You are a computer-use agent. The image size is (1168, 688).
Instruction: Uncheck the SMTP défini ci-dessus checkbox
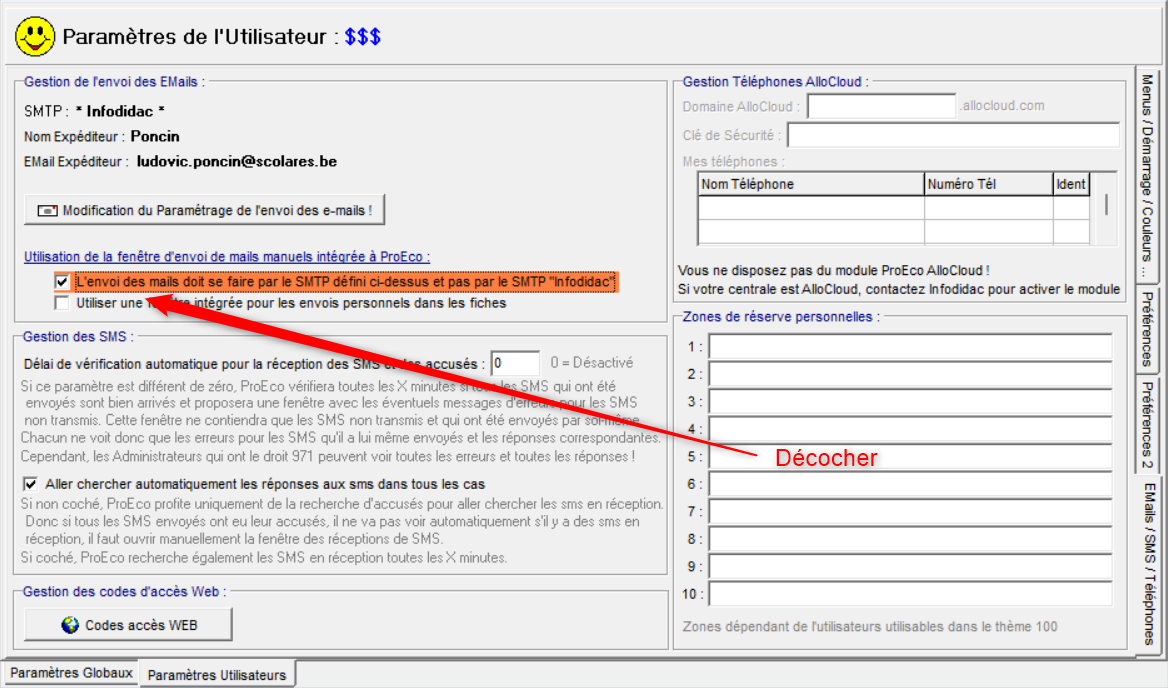(63, 283)
